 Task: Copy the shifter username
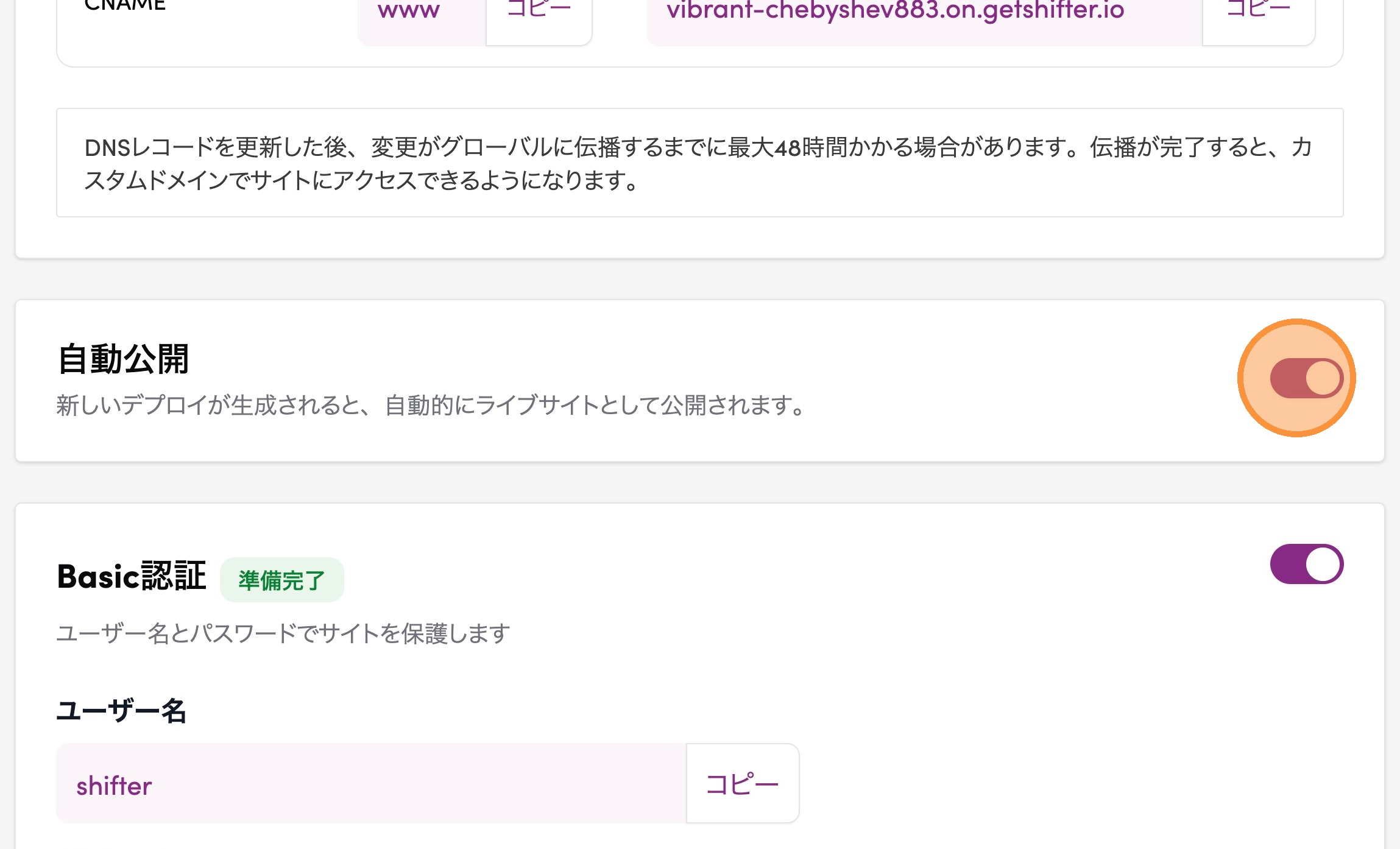click(742, 783)
